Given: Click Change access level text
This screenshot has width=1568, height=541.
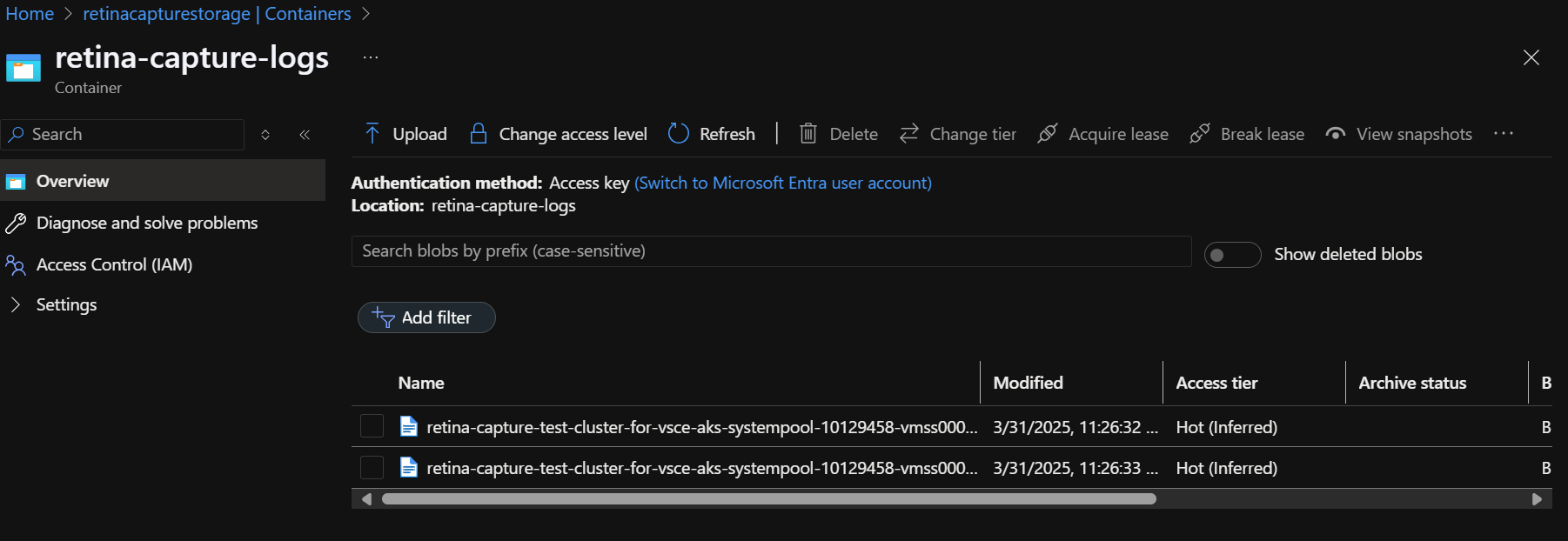Looking at the screenshot, I should coord(573,134).
